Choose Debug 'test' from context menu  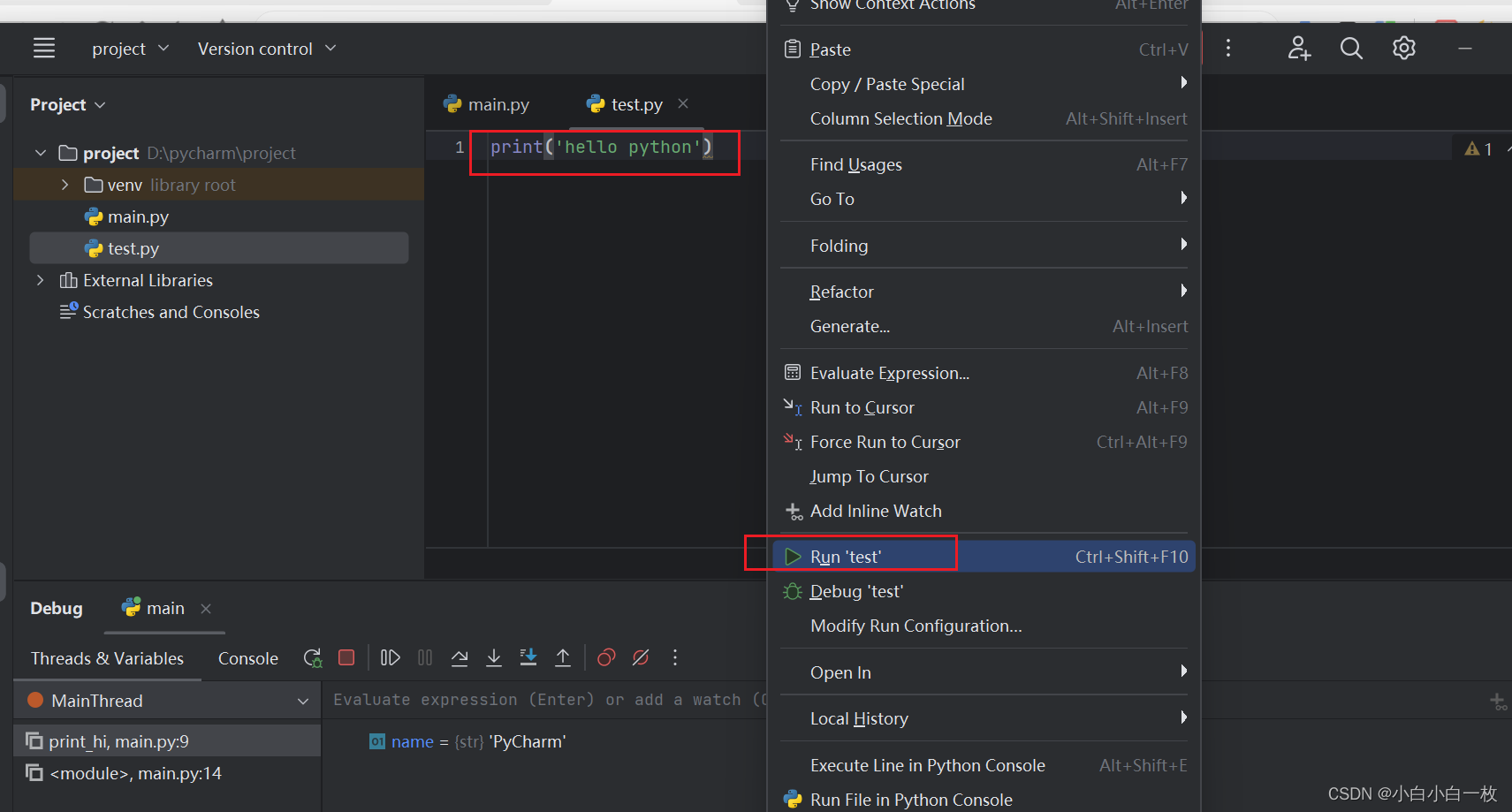[x=985, y=591]
